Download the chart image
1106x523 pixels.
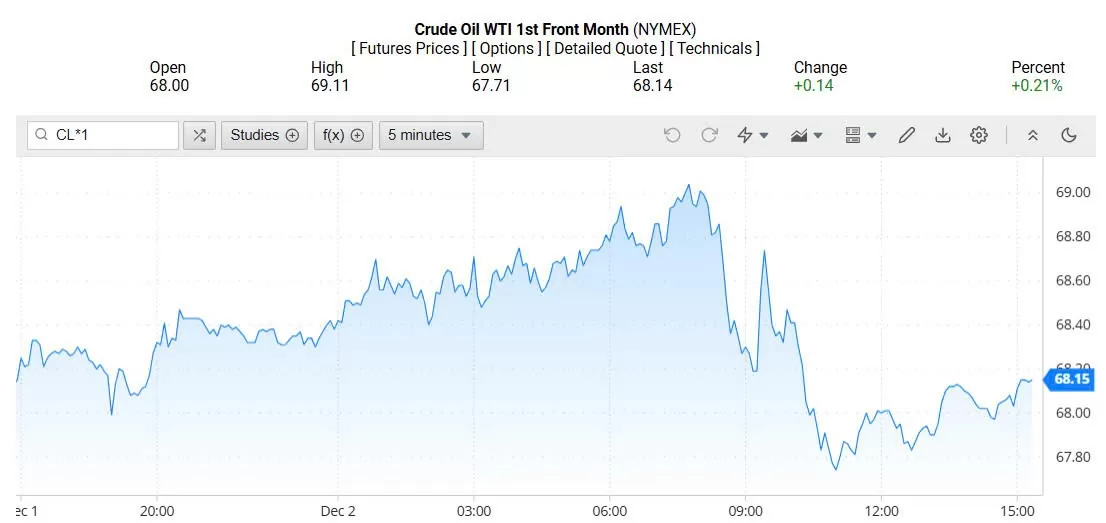[942, 135]
